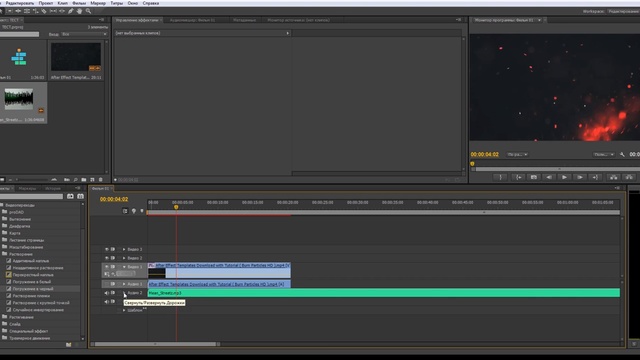
Task: Go to In point in program monitor
Action: coord(518,177)
